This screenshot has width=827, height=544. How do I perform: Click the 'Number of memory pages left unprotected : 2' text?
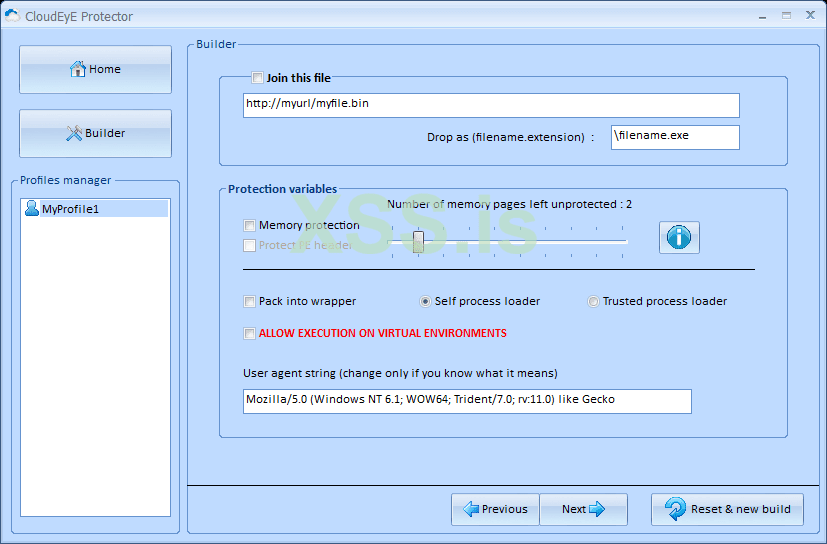click(509, 204)
